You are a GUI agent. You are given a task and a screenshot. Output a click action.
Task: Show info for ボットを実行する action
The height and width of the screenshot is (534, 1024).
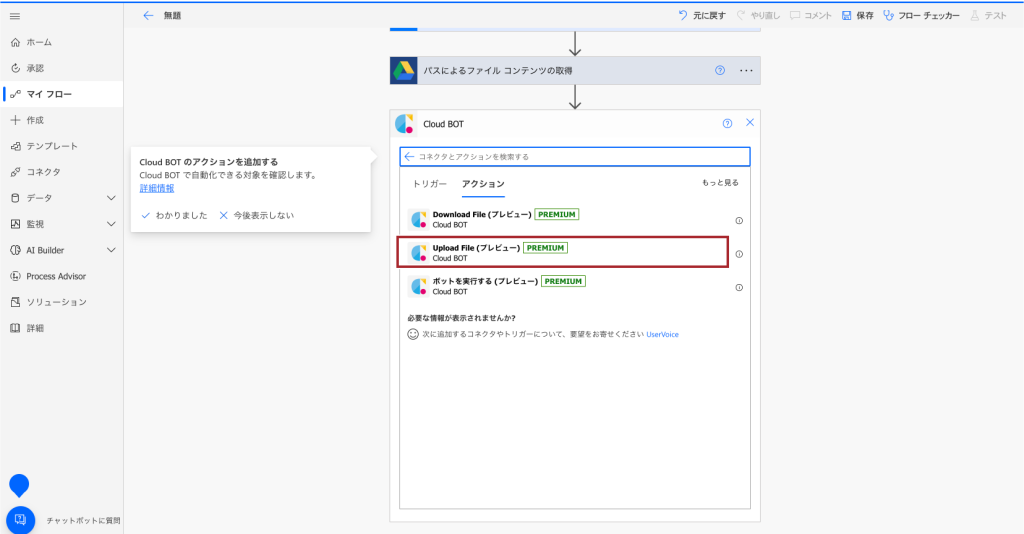pos(739,287)
